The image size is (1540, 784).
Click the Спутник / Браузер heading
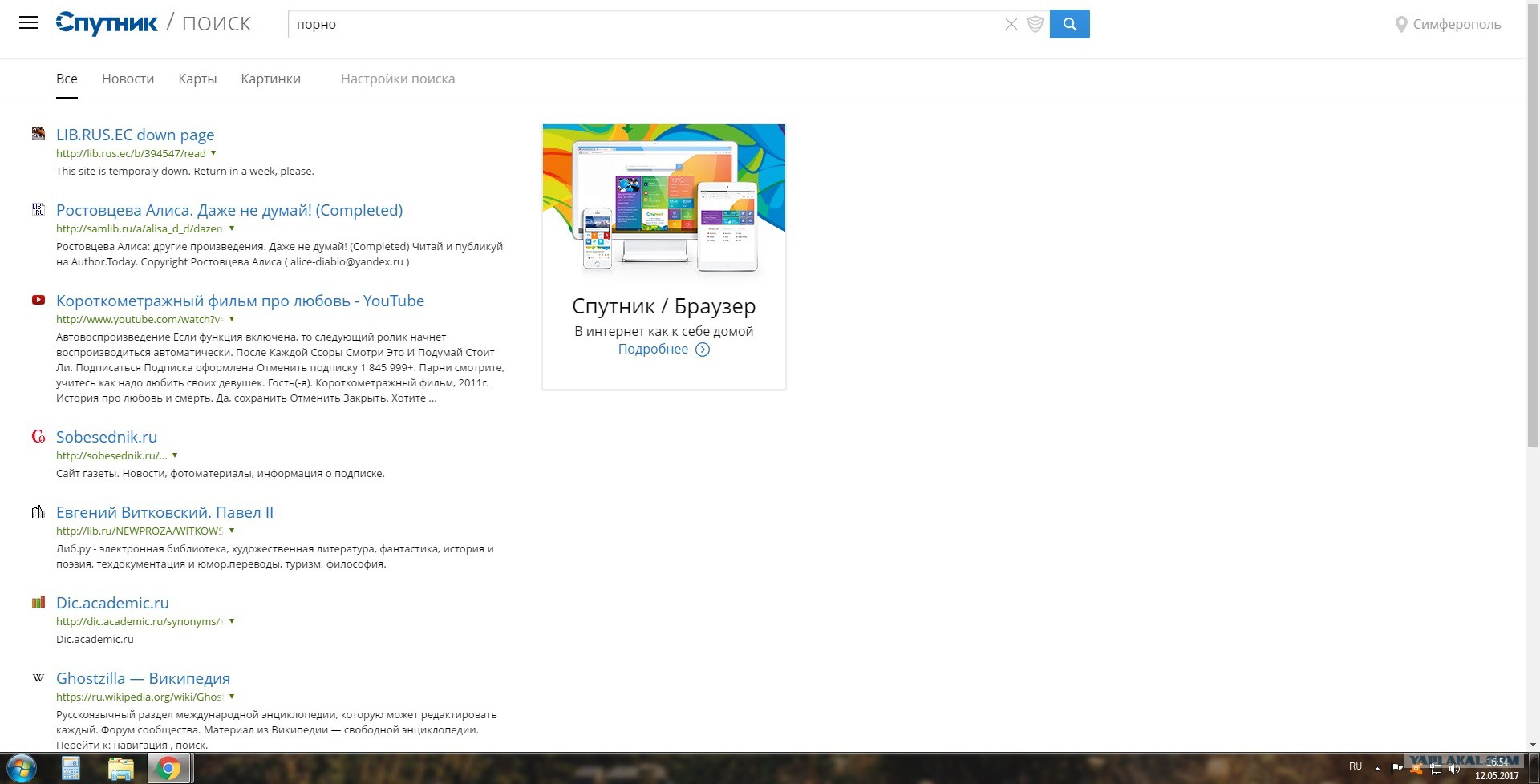664,306
